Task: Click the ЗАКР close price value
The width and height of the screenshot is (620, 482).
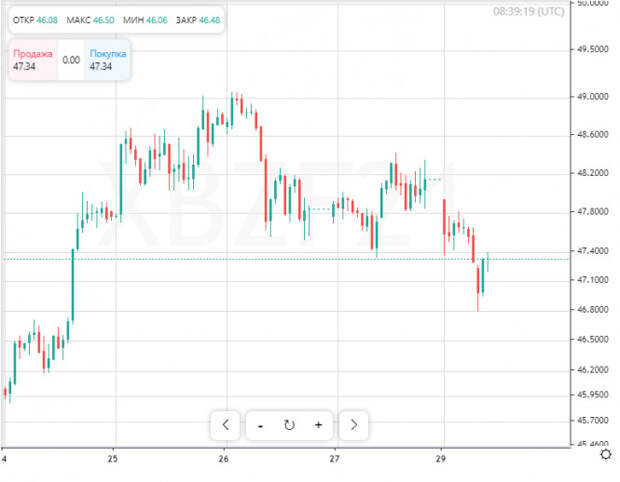Action: (209, 20)
